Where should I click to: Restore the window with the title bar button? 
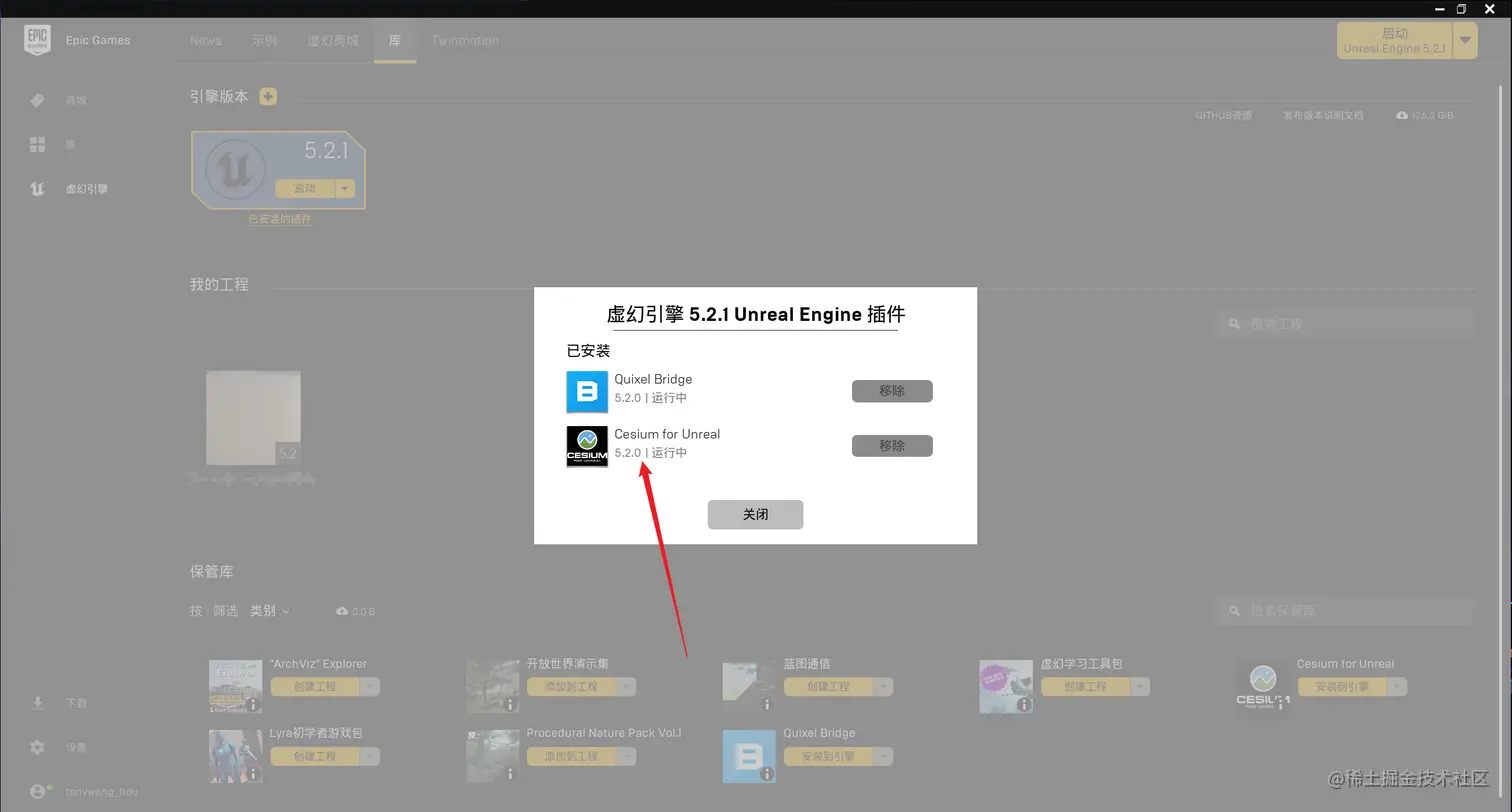(1461, 9)
